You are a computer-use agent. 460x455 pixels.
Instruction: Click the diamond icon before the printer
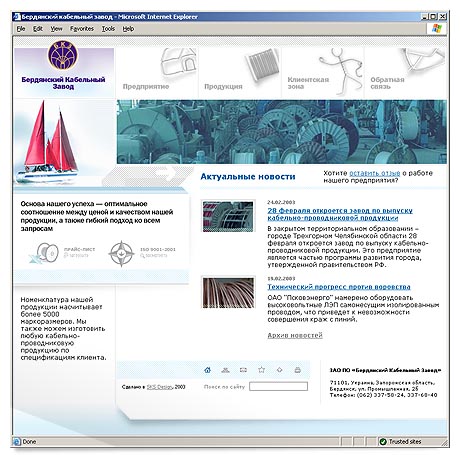[x=280, y=370]
